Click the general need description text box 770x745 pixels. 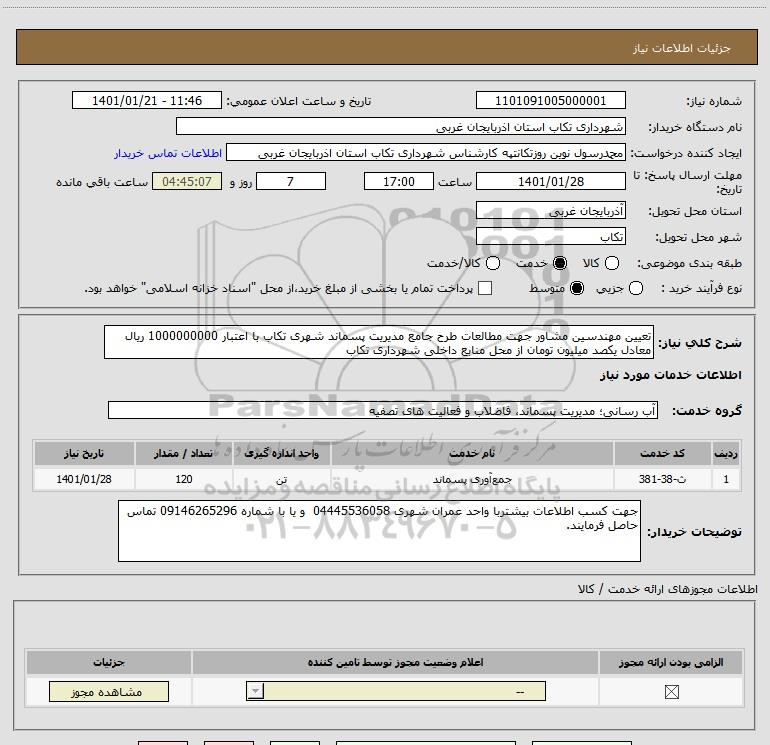click(x=379, y=342)
